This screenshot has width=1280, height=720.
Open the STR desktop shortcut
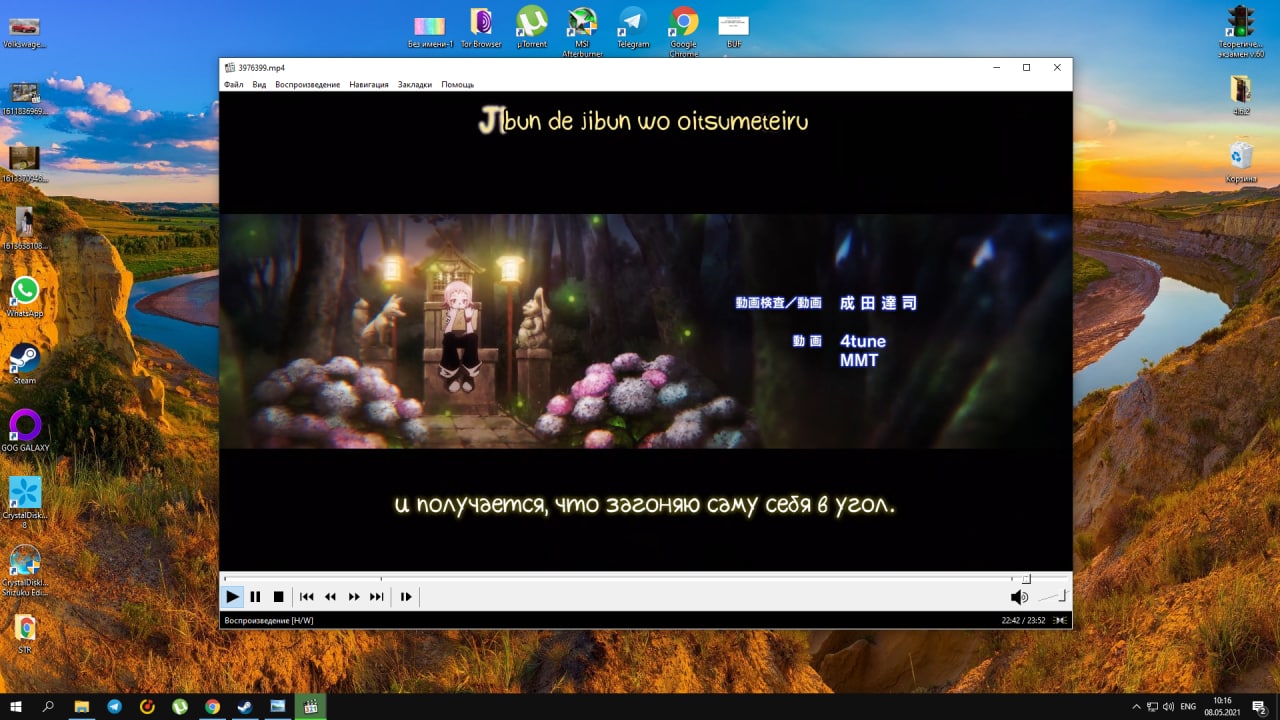pyautogui.click(x=25, y=633)
